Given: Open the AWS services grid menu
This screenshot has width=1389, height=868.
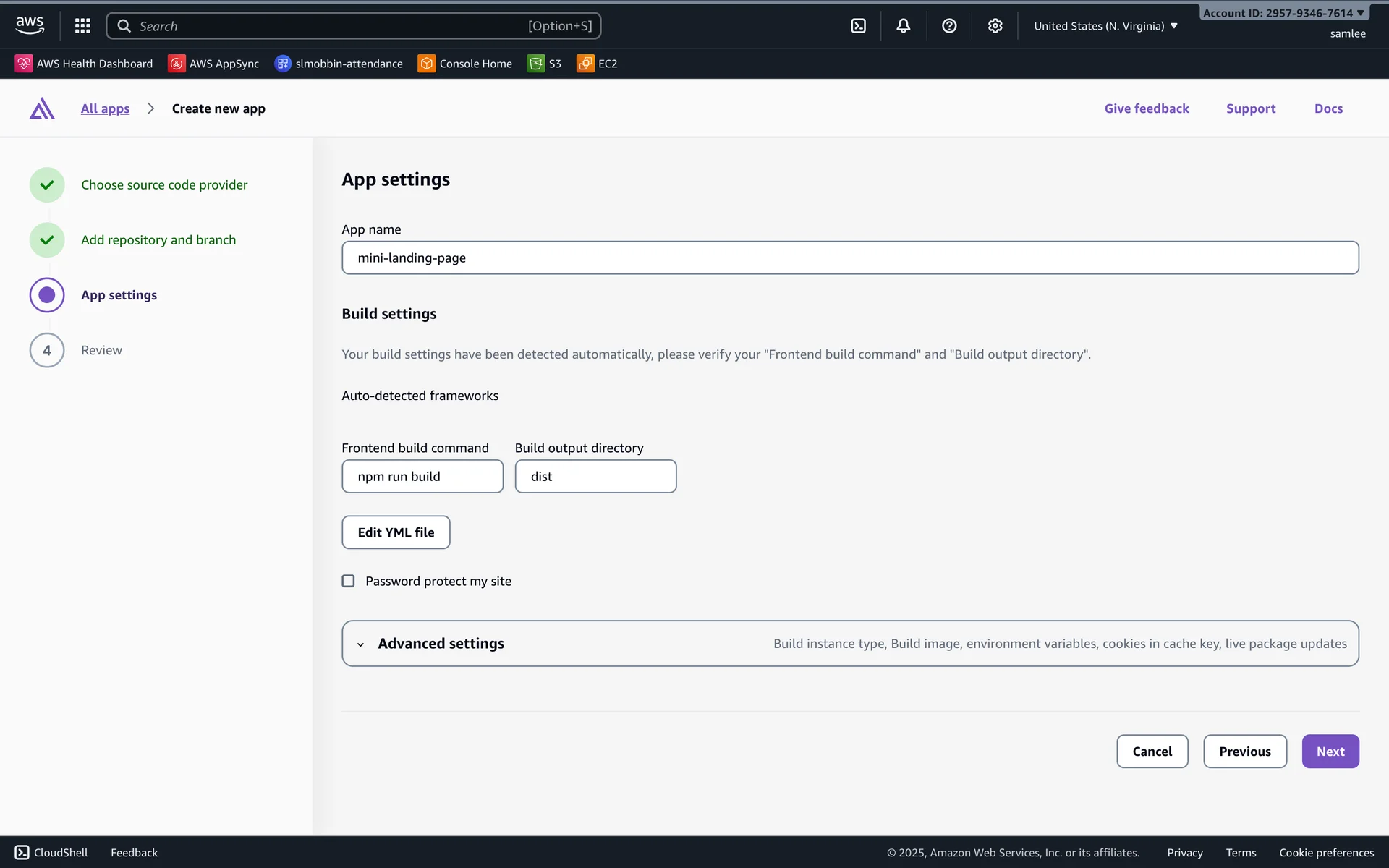Looking at the screenshot, I should (82, 26).
